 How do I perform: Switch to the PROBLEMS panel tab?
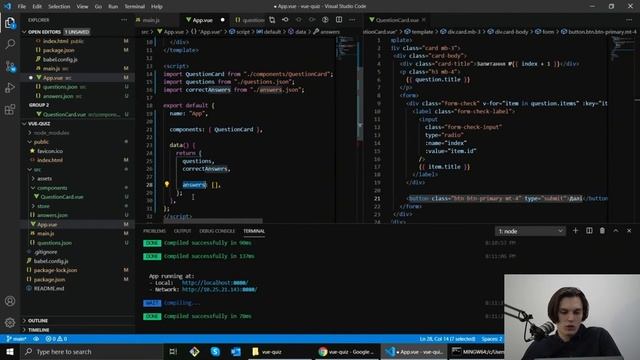(x=154, y=231)
